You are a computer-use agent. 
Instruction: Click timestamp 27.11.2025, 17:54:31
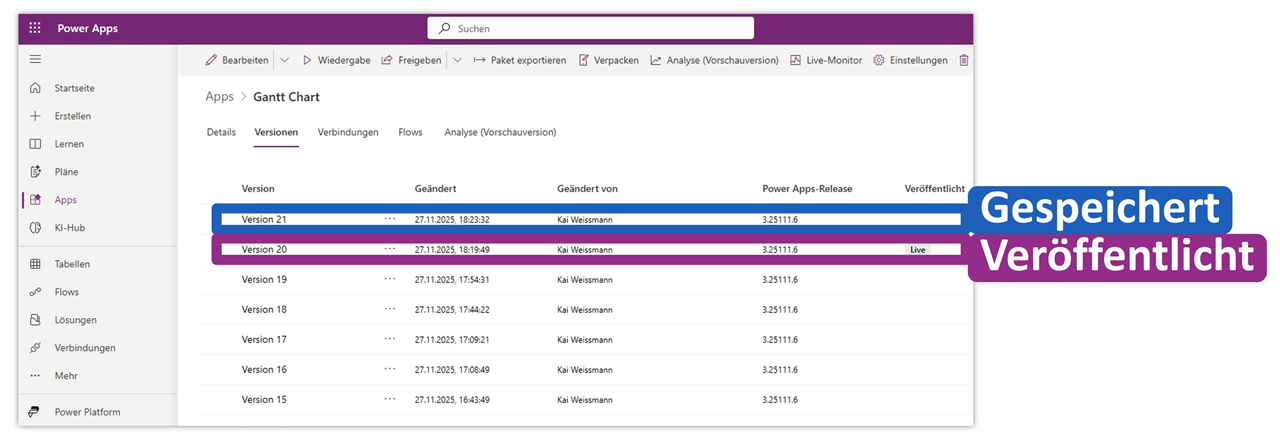click(x=452, y=279)
